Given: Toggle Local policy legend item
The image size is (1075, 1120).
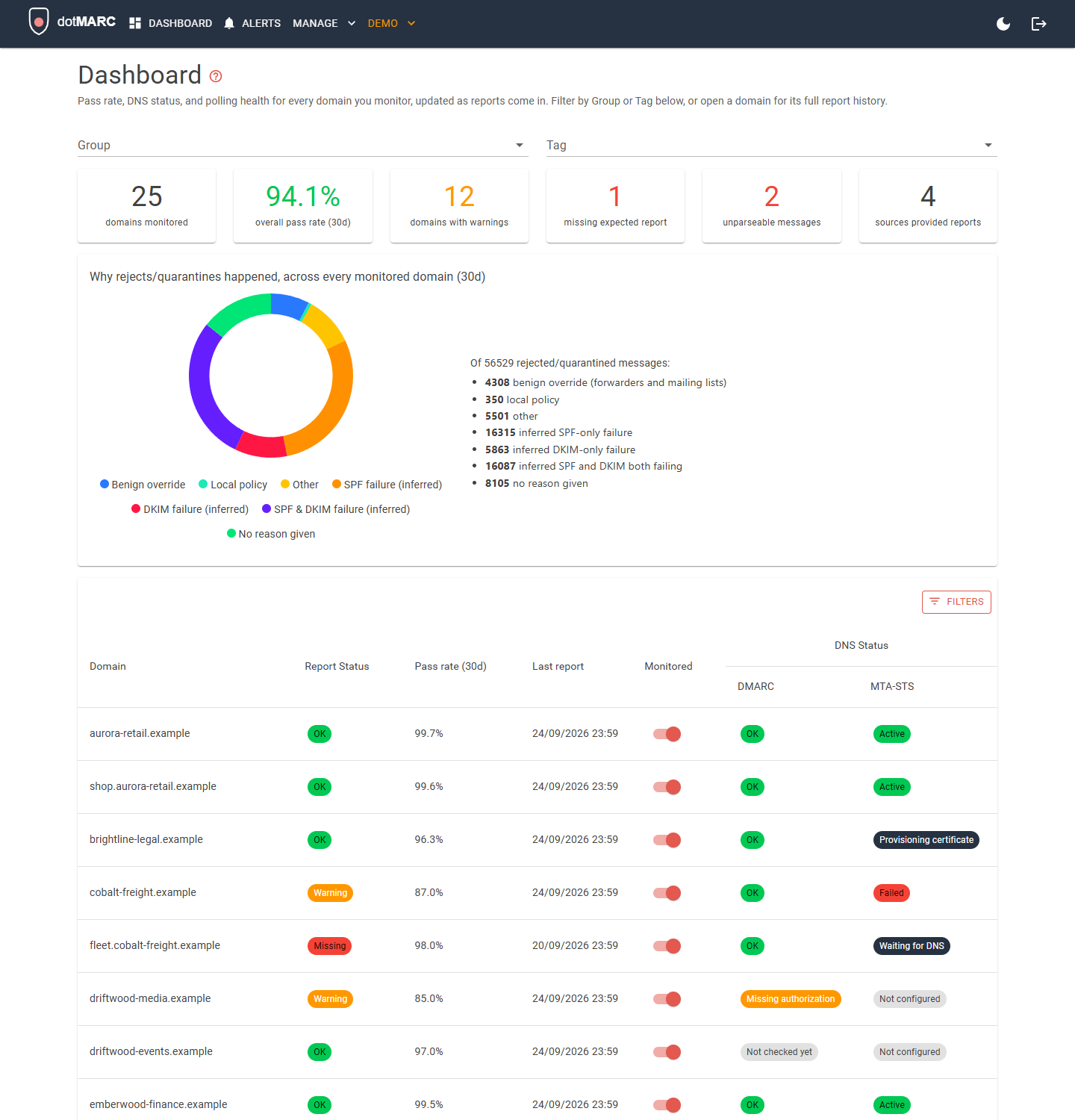Looking at the screenshot, I should [233, 485].
